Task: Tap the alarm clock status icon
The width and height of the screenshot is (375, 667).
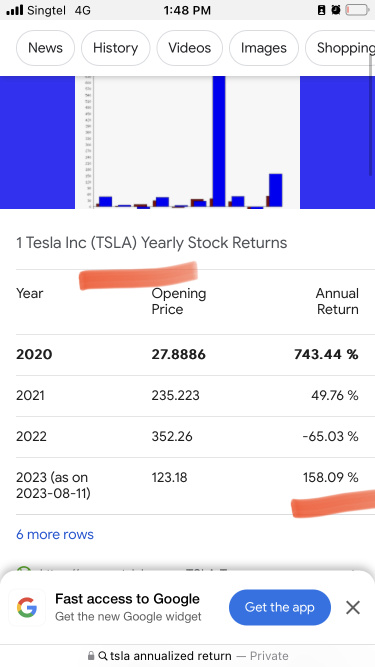Action: 336,10
